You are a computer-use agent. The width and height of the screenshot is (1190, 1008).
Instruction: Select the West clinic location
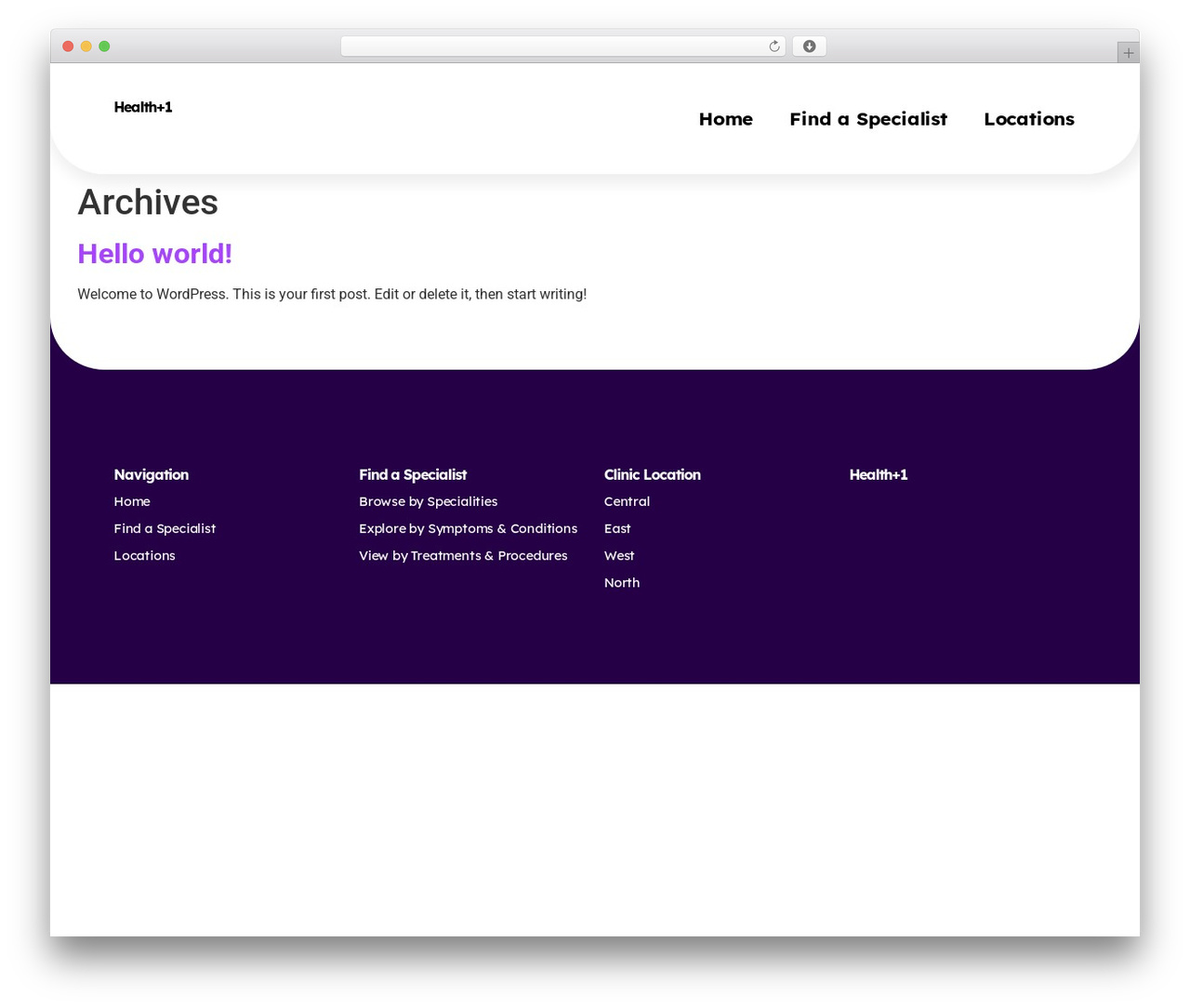[619, 555]
